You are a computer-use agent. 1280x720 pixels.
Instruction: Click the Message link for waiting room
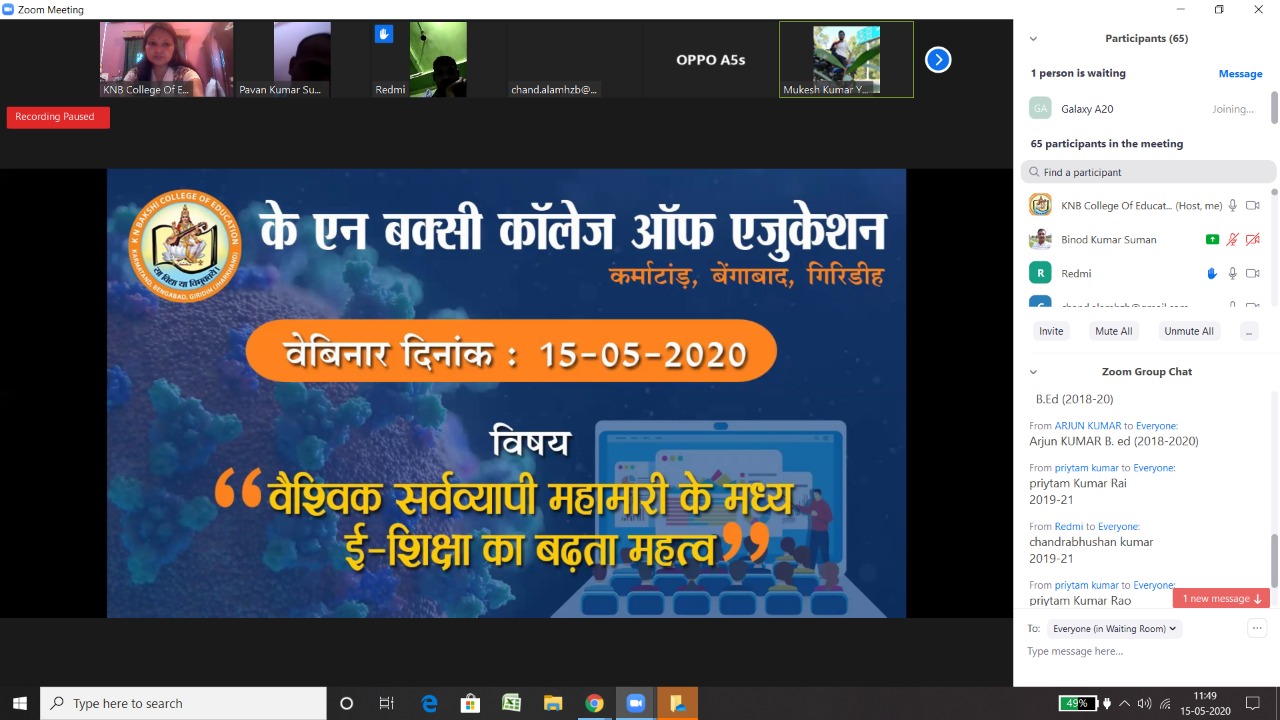click(x=1240, y=74)
